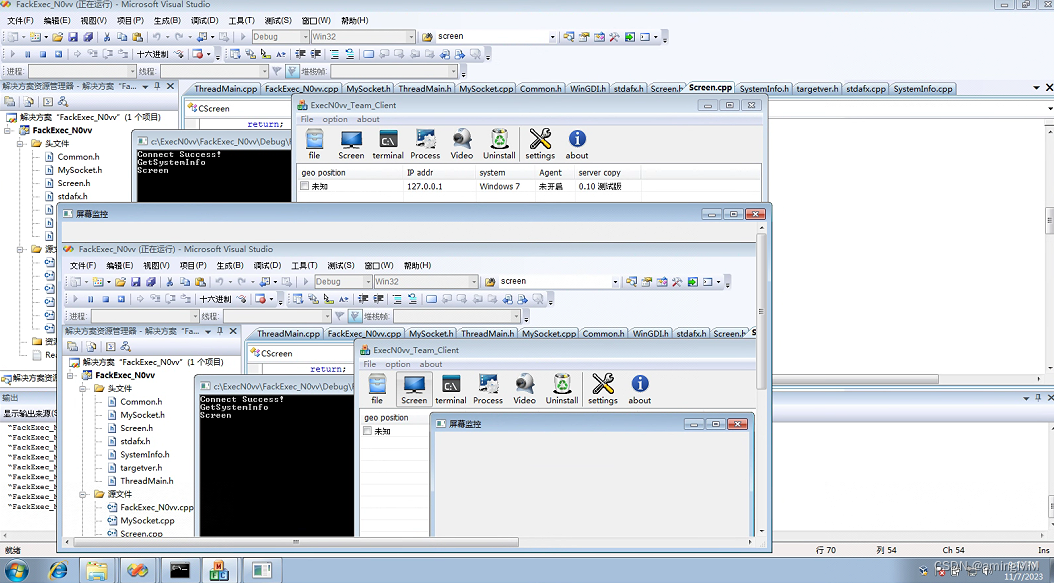Click the 线程 thread input field in top debug bar
This screenshot has width=1054, height=583.
point(214,71)
